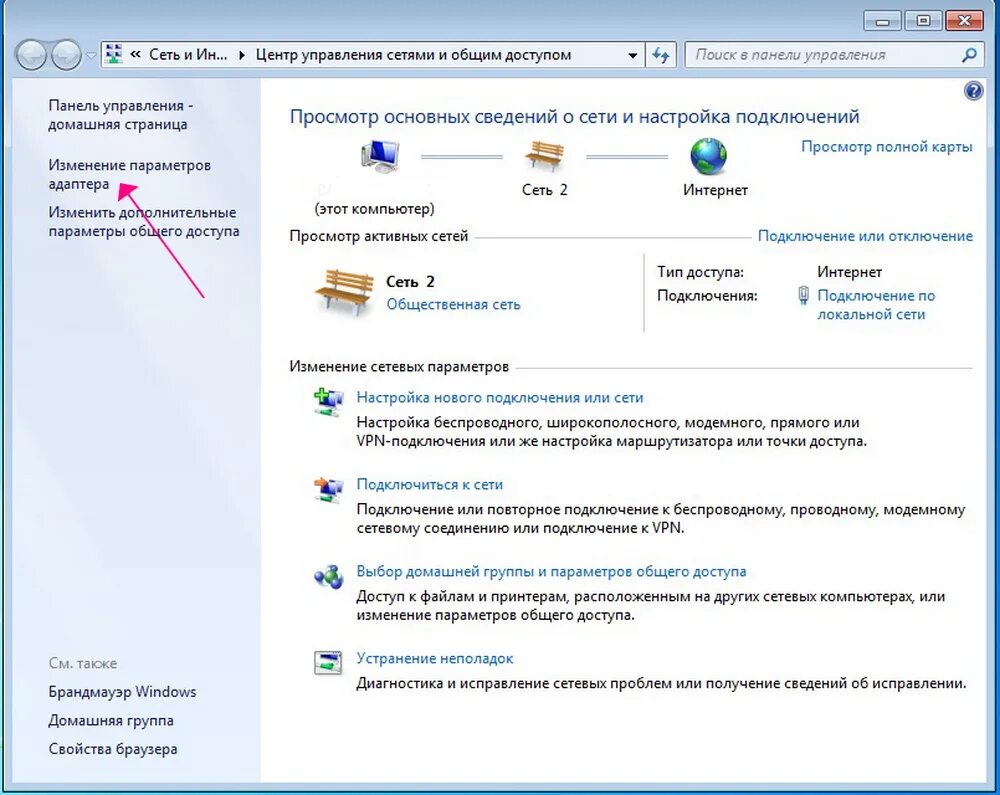Click the Back navigation arrow button

click(31, 55)
